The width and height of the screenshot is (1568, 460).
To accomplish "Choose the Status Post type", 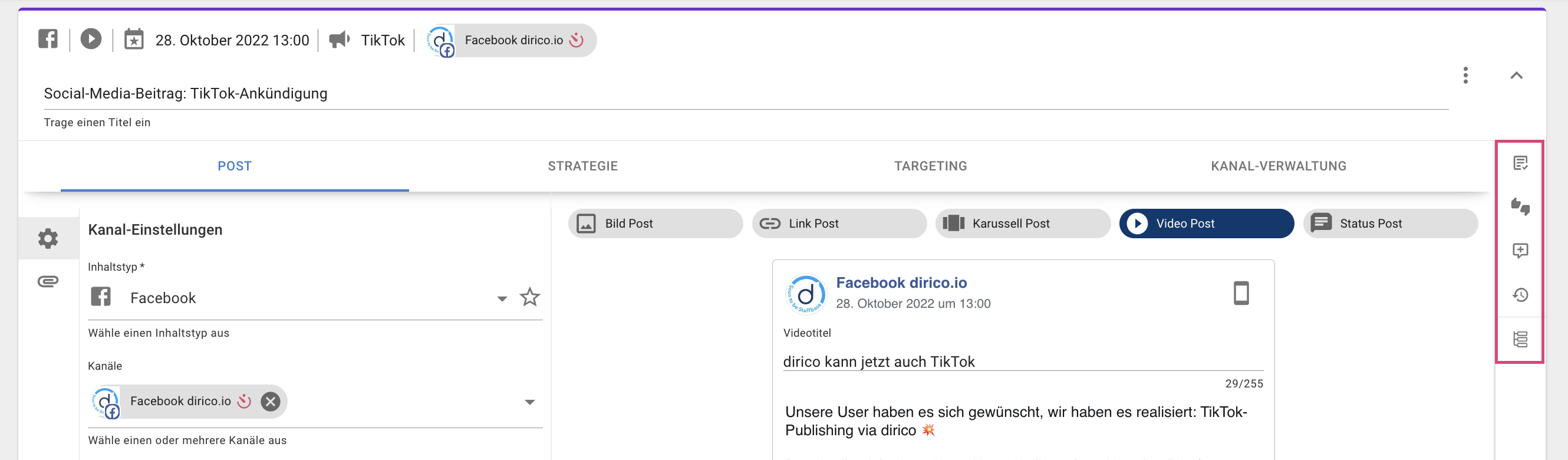I will [x=1390, y=224].
